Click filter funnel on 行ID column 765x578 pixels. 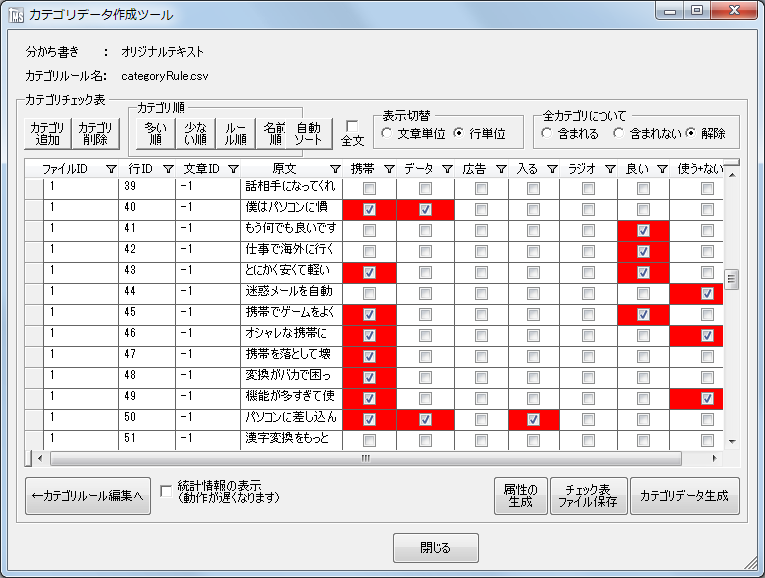point(167,169)
